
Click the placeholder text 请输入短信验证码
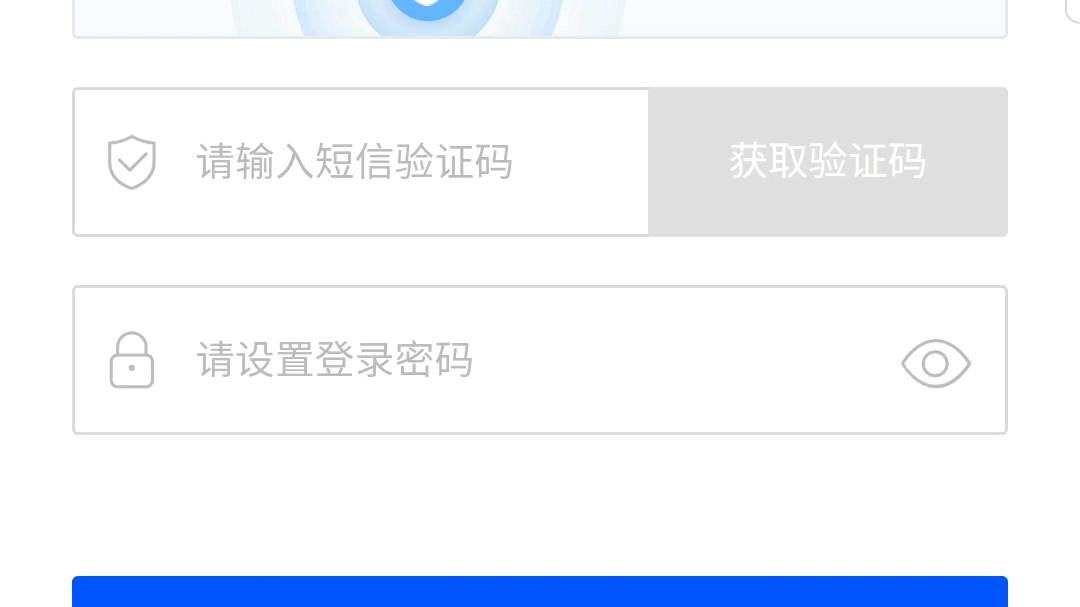click(354, 162)
